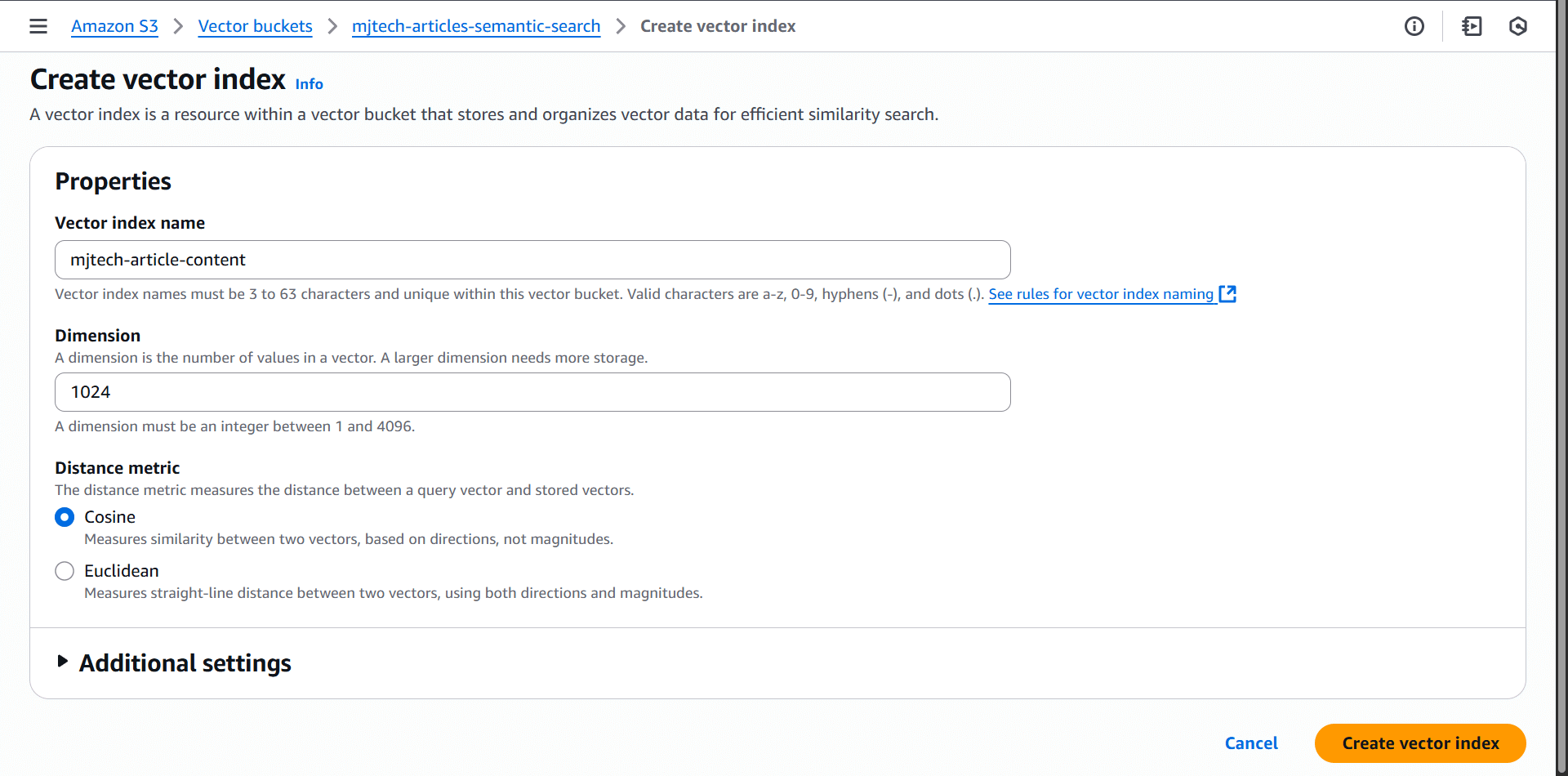Open the navigation hamburger menu
The width and height of the screenshot is (1568, 776).
[38, 25]
